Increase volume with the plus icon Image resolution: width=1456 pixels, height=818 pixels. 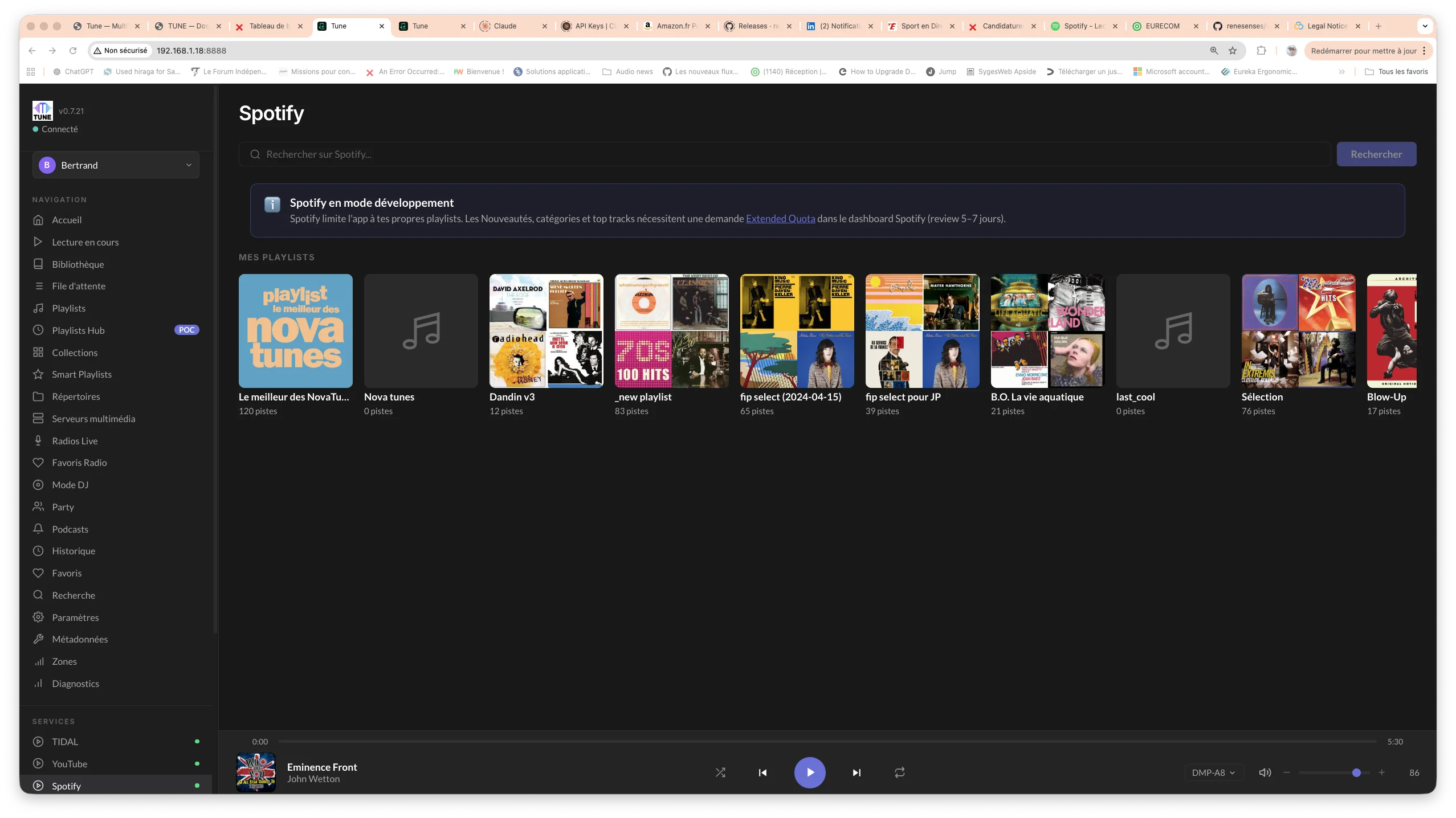[1381, 772]
